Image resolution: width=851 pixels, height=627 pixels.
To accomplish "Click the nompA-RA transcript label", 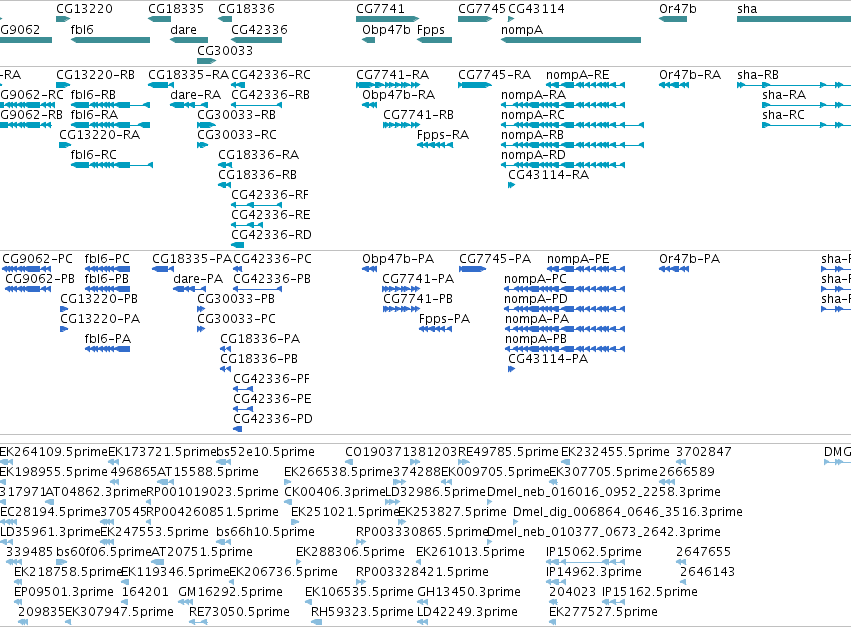I will point(533,94).
